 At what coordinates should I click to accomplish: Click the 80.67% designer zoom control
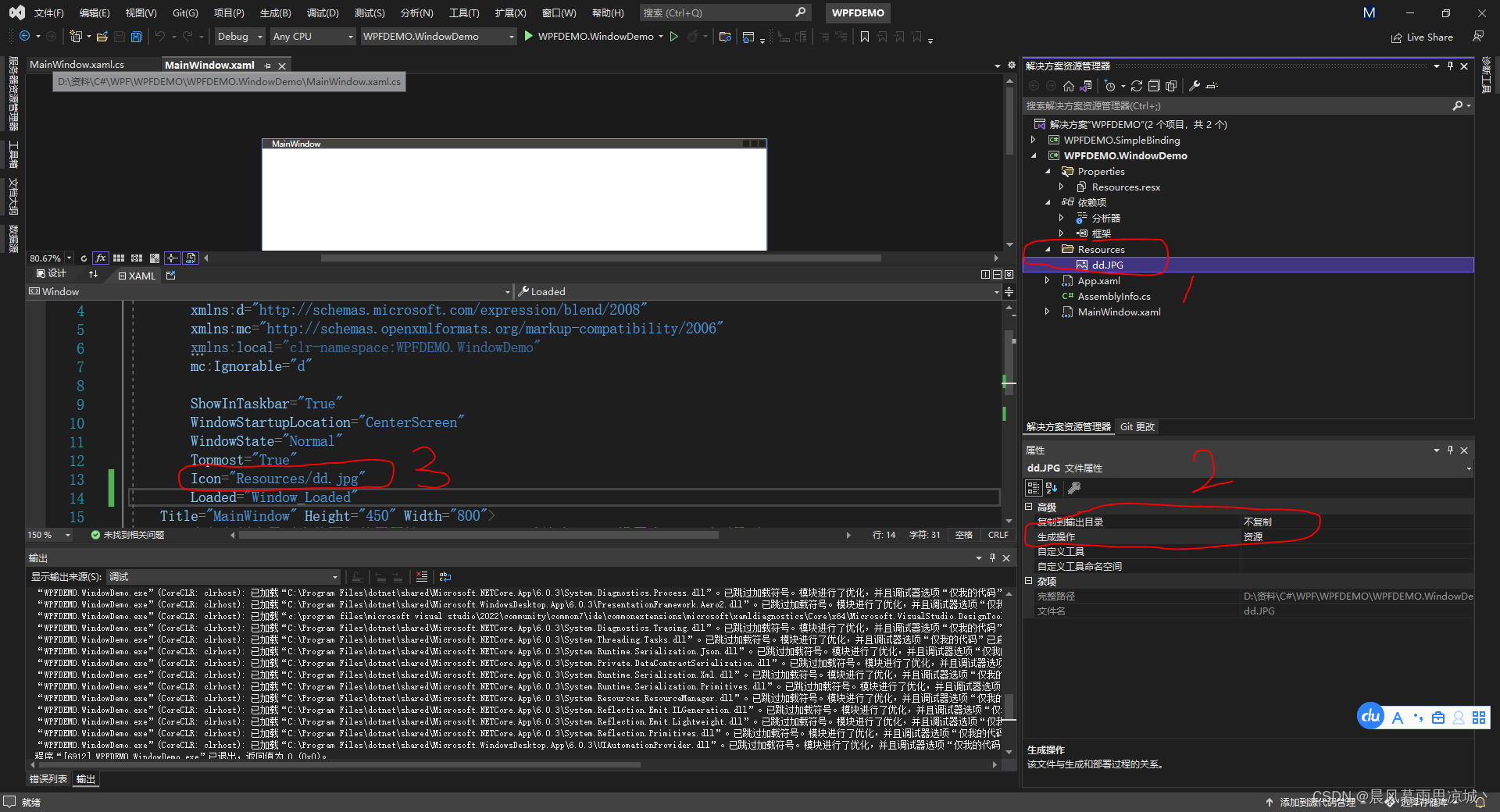[x=45, y=258]
